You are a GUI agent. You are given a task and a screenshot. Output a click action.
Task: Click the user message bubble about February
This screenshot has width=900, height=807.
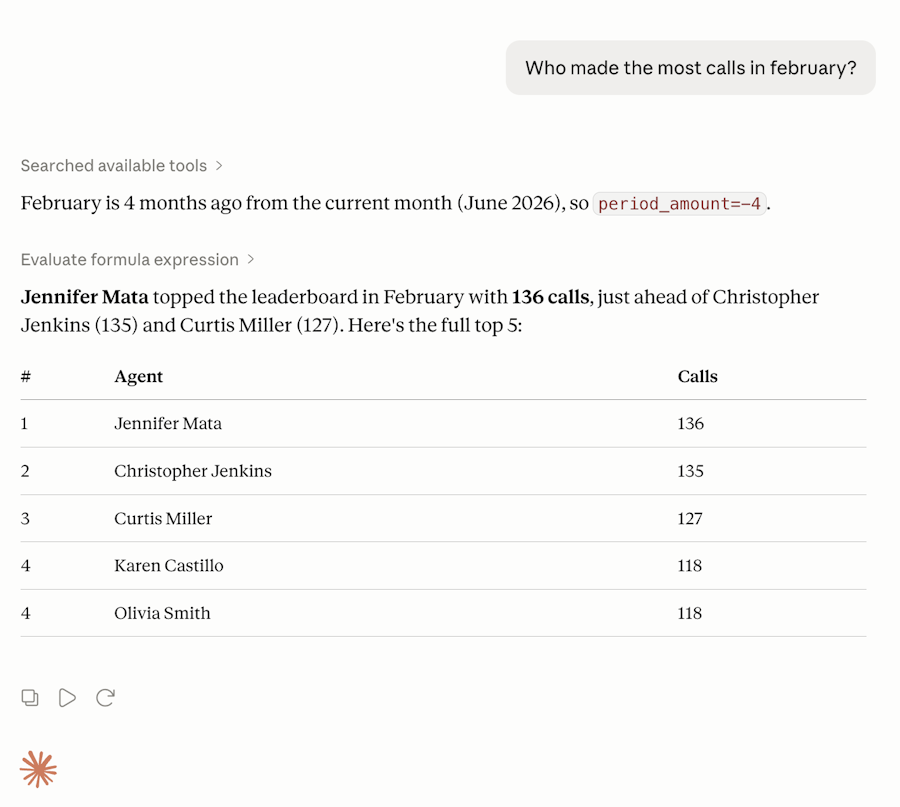pos(690,68)
